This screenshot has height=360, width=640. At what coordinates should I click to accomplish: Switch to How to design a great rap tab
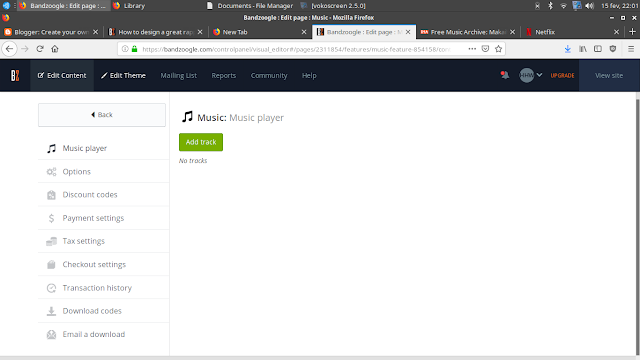pos(155,32)
